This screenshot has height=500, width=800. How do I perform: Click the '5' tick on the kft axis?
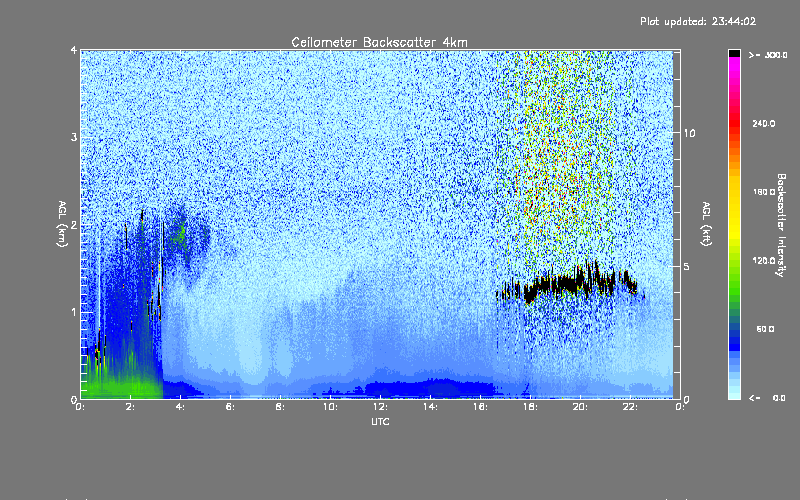click(687, 266)
